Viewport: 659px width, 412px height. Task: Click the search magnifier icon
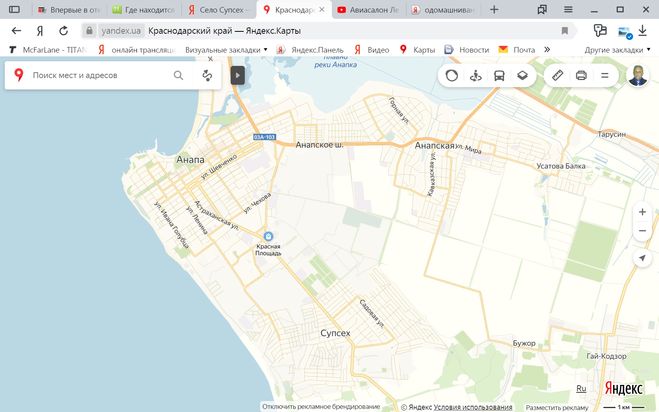(179, 75)
